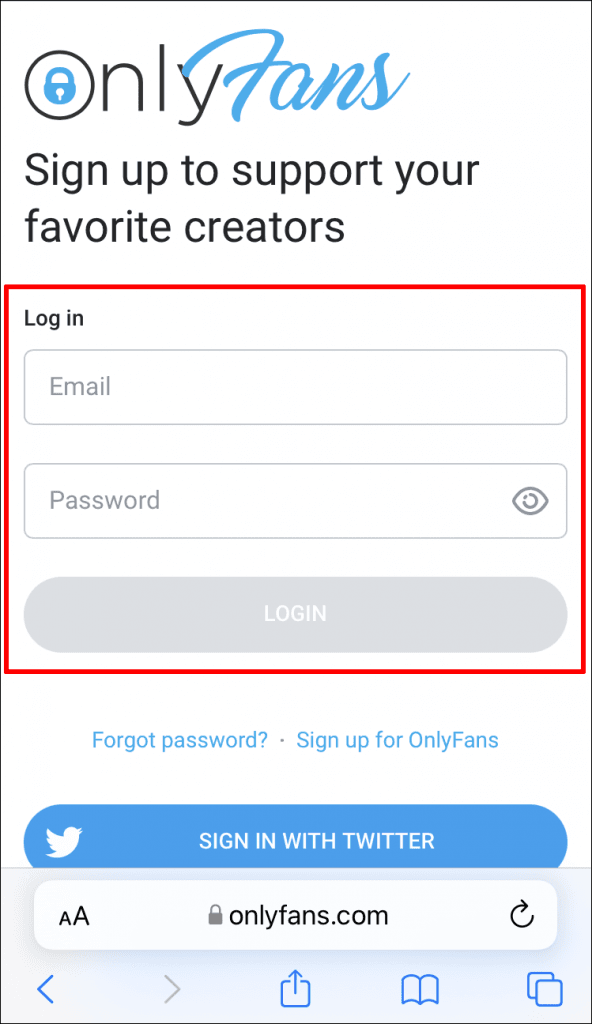Viewport: 592px width, 1024px height.
Task: Click the forward navigation arrow
Action: click(172, 989)
